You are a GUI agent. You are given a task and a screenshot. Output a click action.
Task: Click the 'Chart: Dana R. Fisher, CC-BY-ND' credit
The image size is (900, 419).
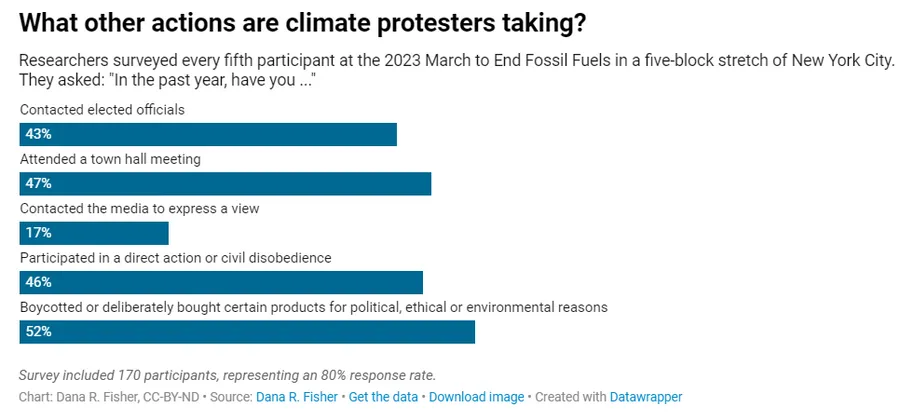pos(109,397)
